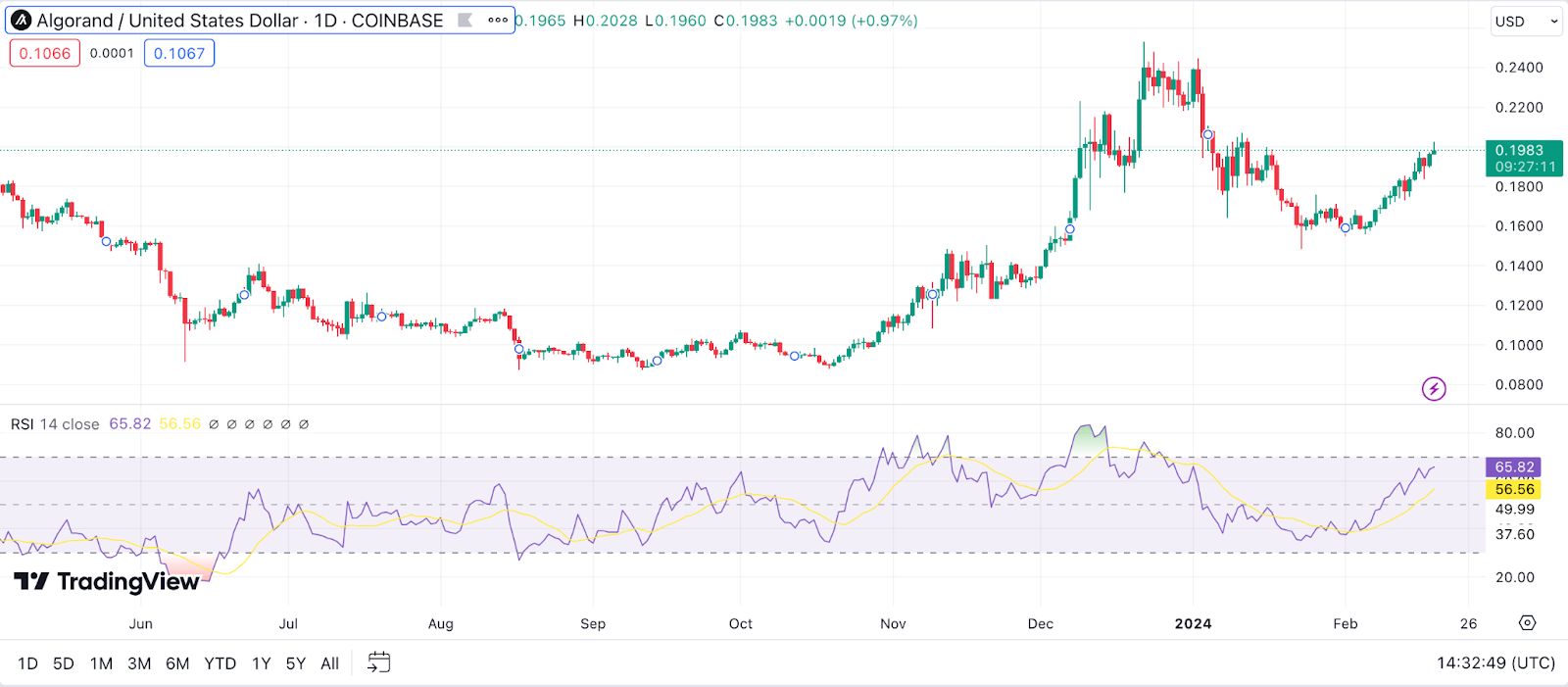Select the 5D time range
Image resolution: width=1568 pixels, height=687 pixels.
[64, 663]
